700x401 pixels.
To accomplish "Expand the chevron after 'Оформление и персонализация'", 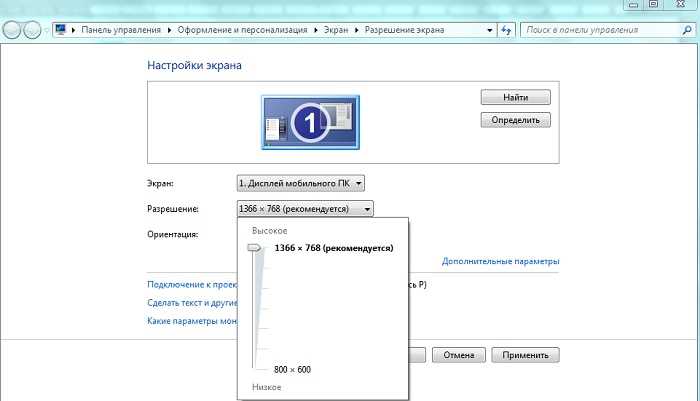I will 316,30.
